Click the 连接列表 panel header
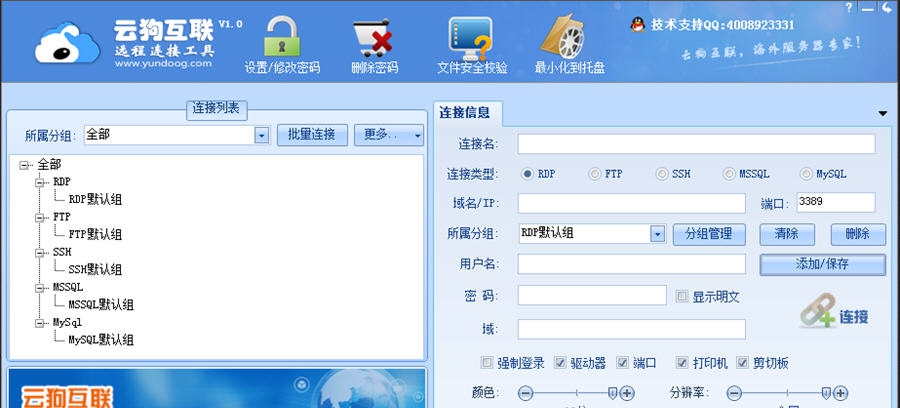 (216, 108)
